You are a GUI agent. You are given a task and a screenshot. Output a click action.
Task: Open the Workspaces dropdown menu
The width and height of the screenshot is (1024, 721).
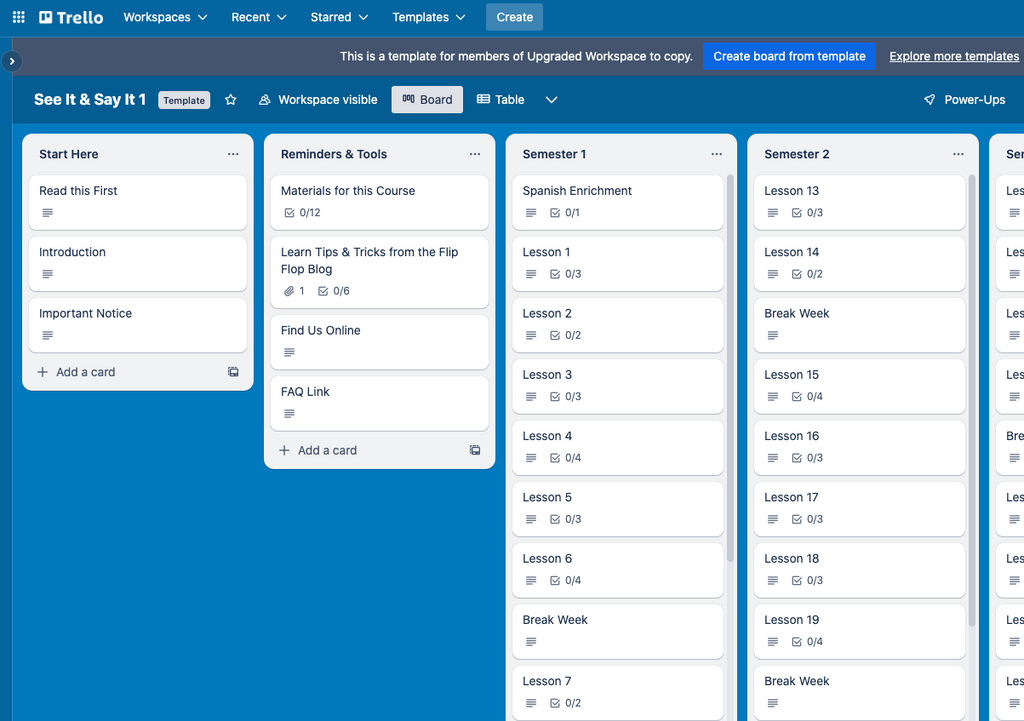point(165,17)
